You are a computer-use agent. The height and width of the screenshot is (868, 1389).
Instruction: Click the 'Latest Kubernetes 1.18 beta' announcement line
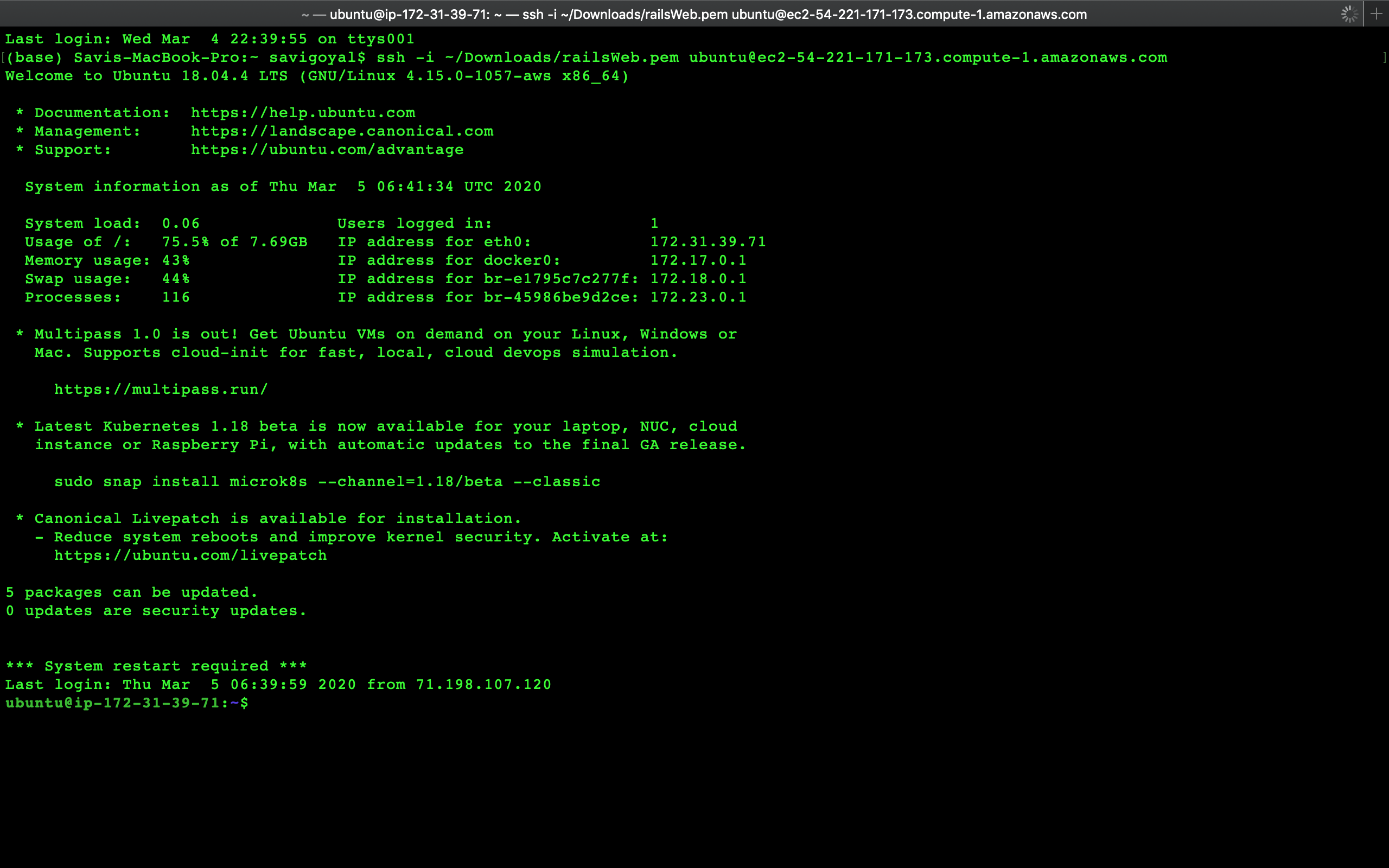[377, 426]
